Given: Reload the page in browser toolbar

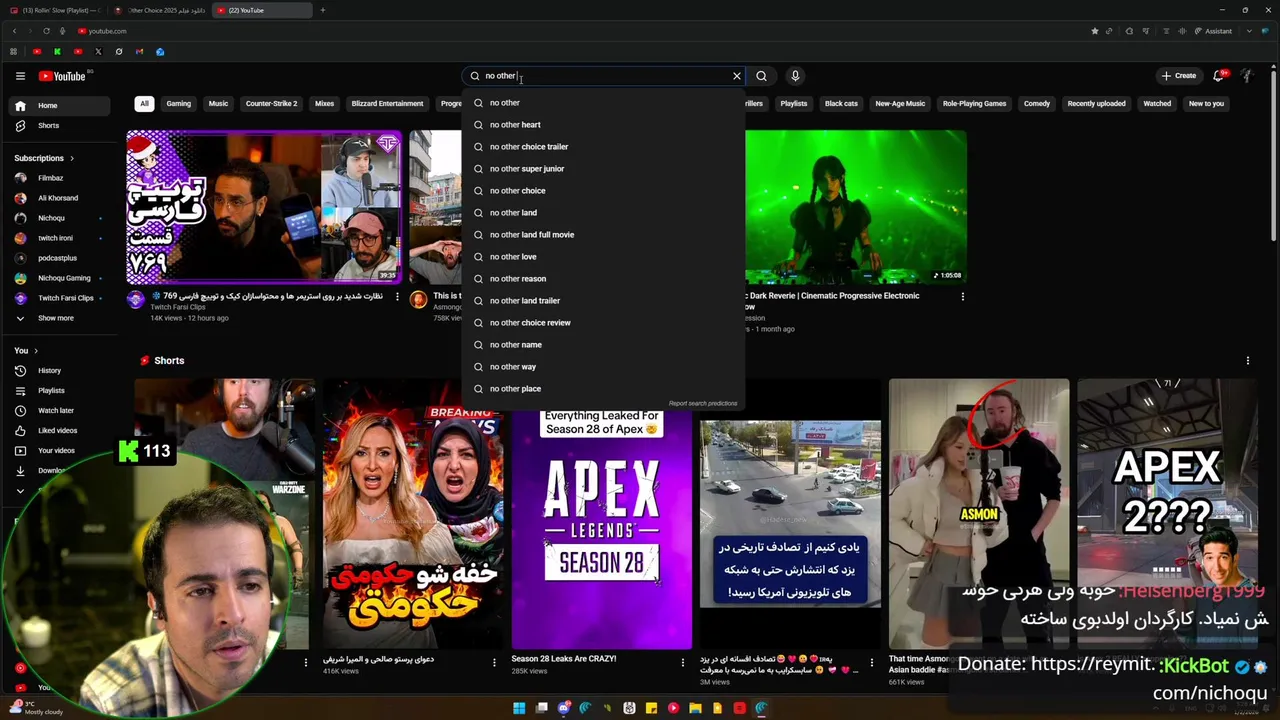Looking at the screenshot, I should click(46, 31).
